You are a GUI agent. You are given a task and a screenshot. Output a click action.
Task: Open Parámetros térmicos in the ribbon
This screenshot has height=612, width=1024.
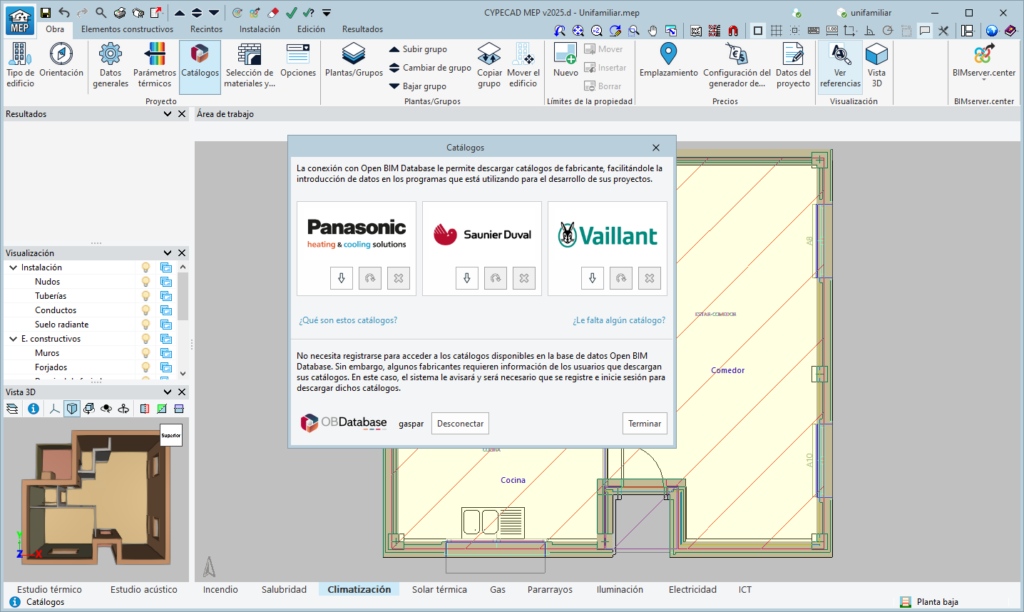click(154, 60)
